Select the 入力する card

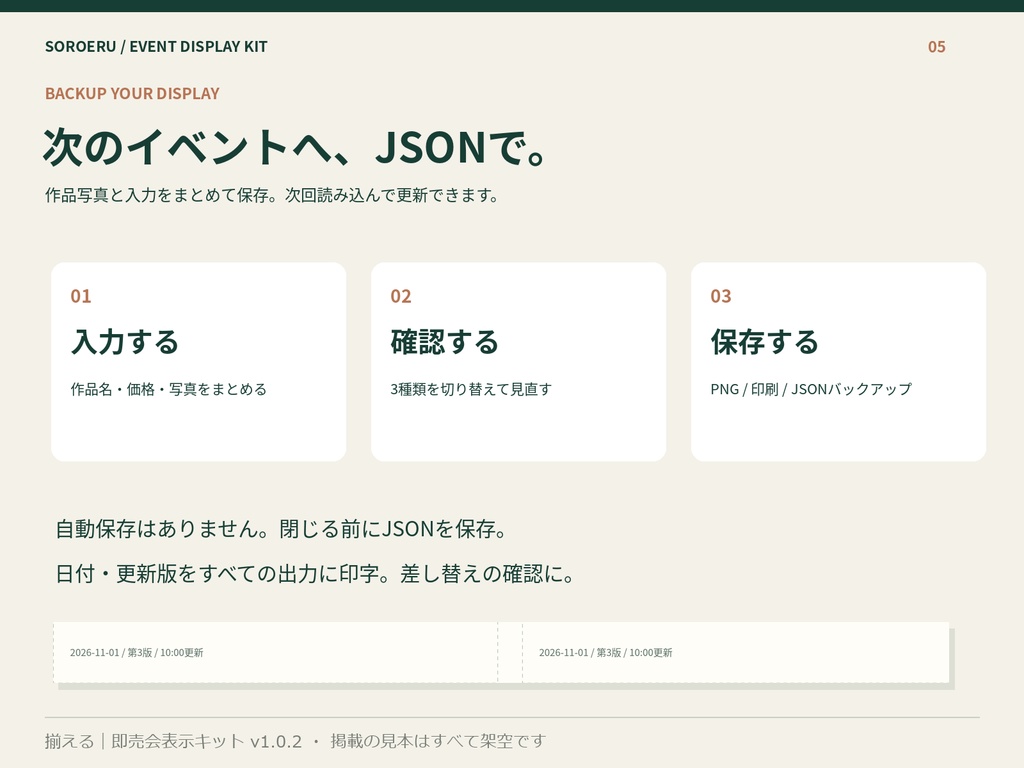199,362
